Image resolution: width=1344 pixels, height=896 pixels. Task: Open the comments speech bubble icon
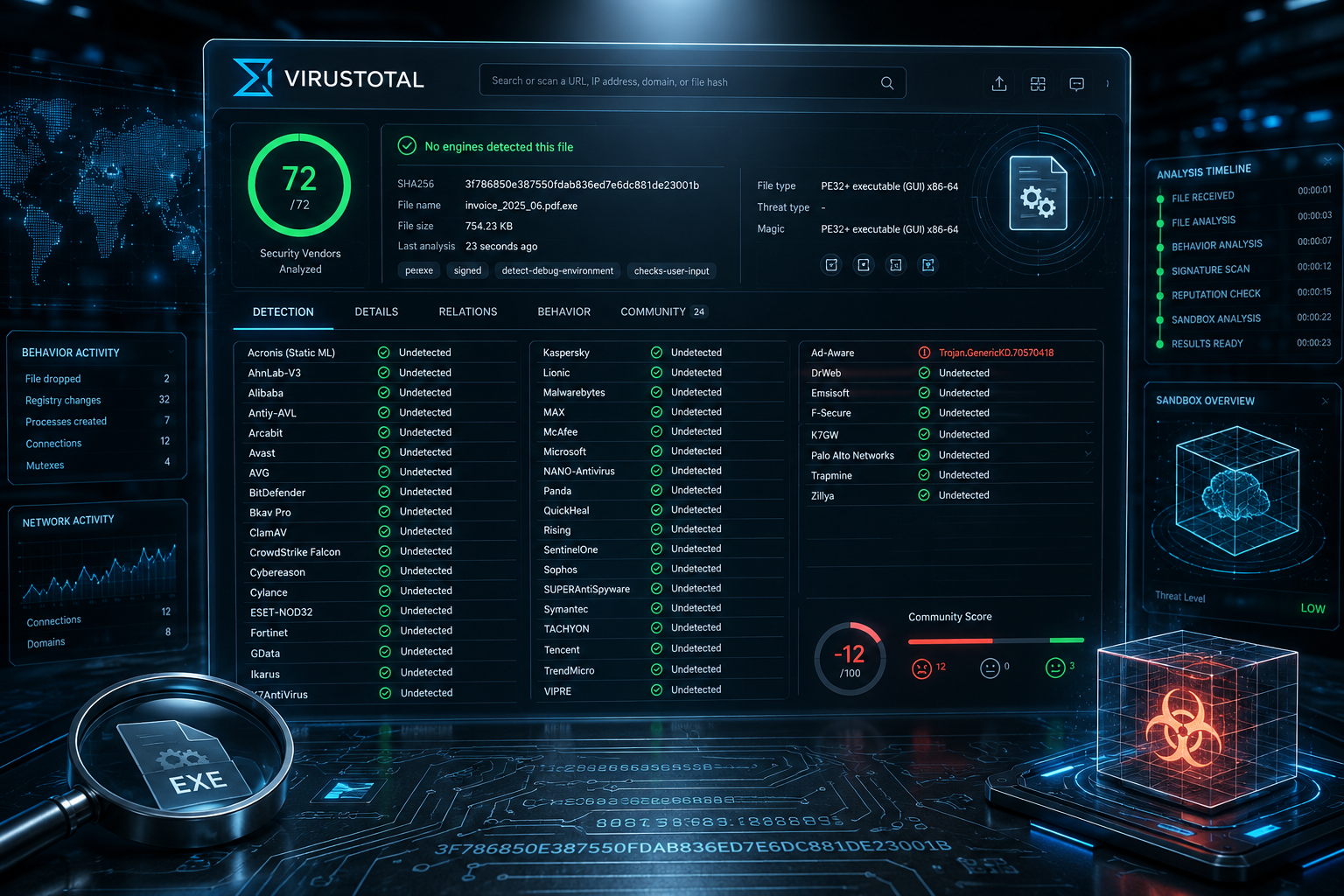[1077, 84]
